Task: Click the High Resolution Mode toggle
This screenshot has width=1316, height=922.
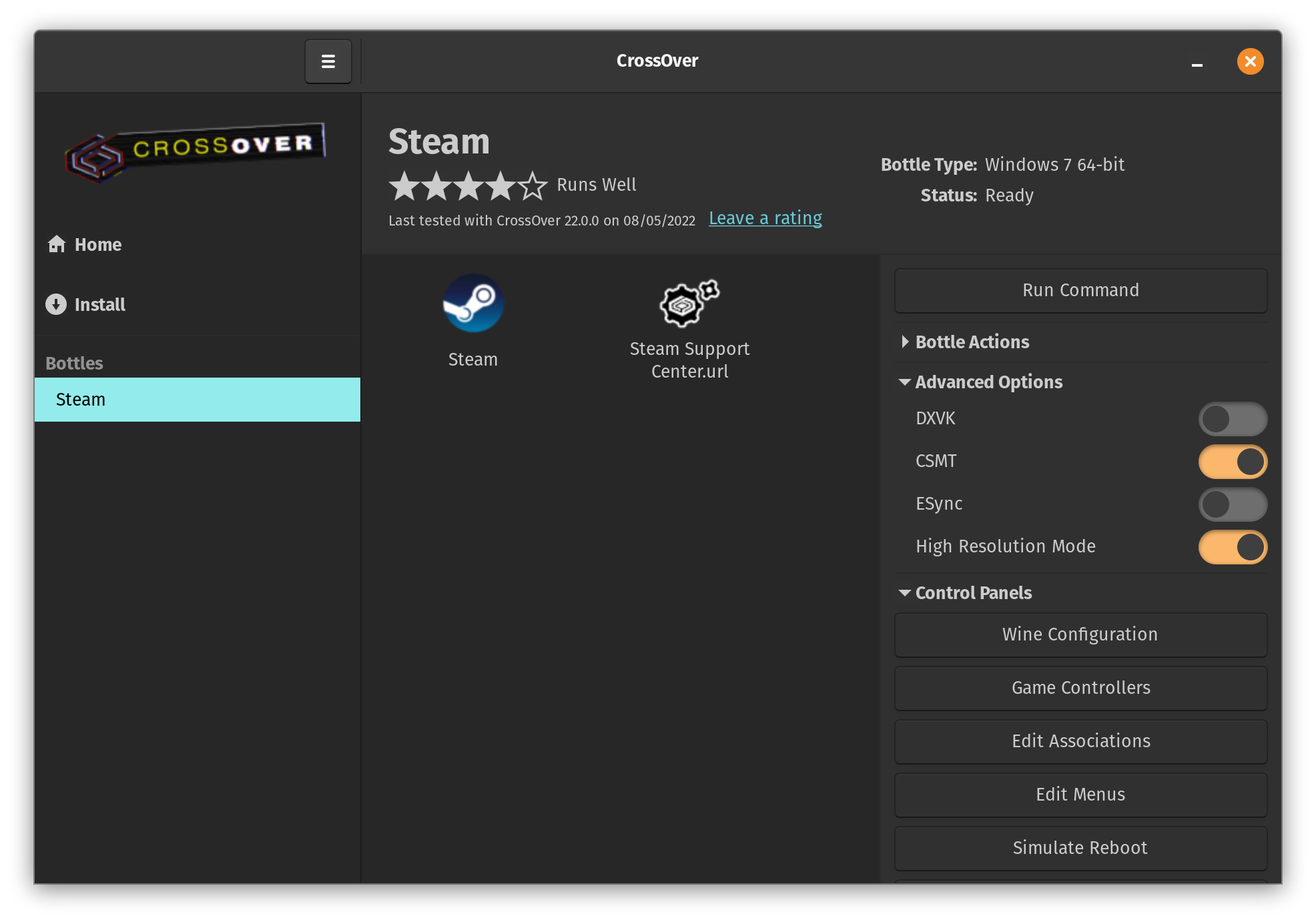Action: click(1233, 545)
